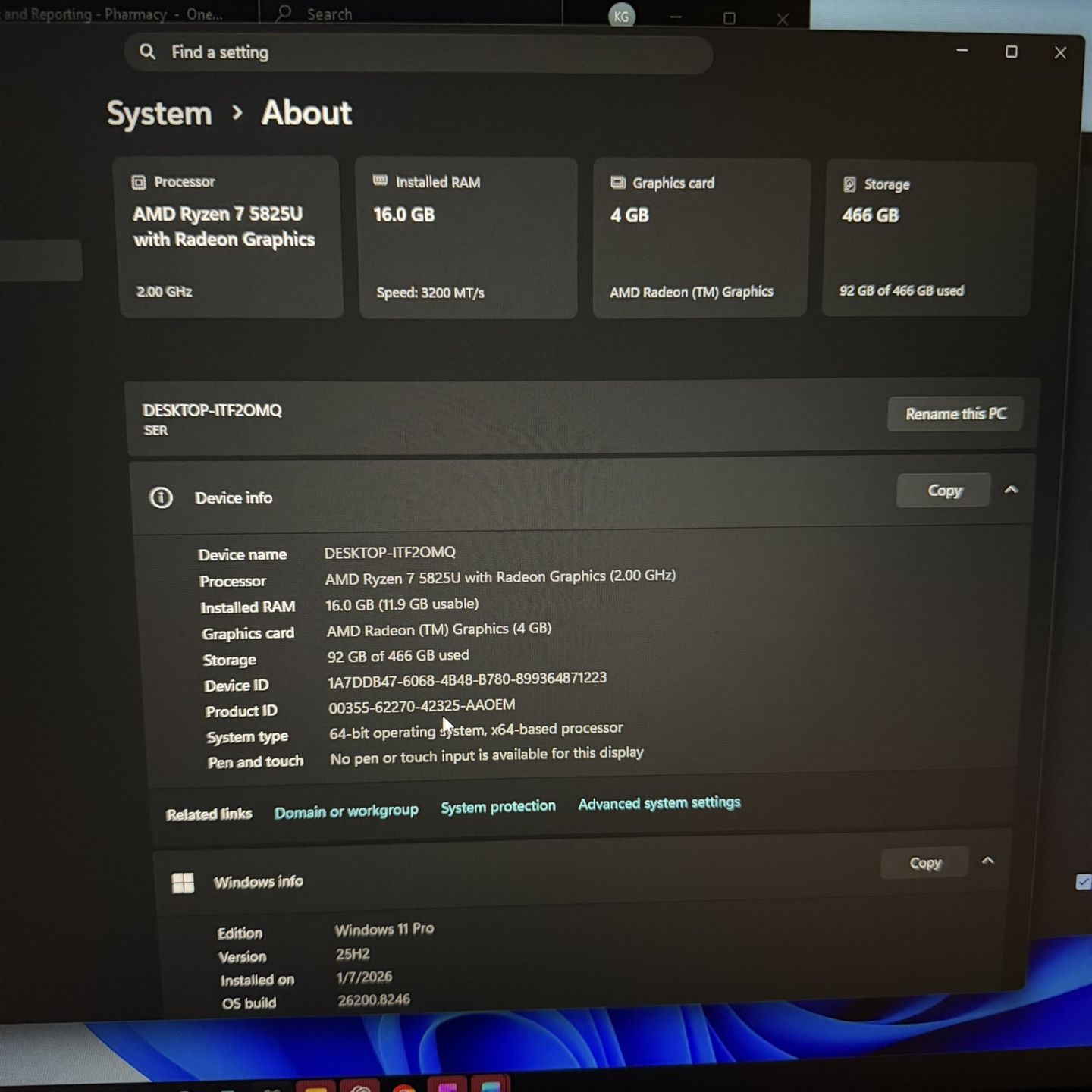Collapse the Windows info section
Screen dimensions: 1092x1092
pyautogui.click(x=987, y=861)
